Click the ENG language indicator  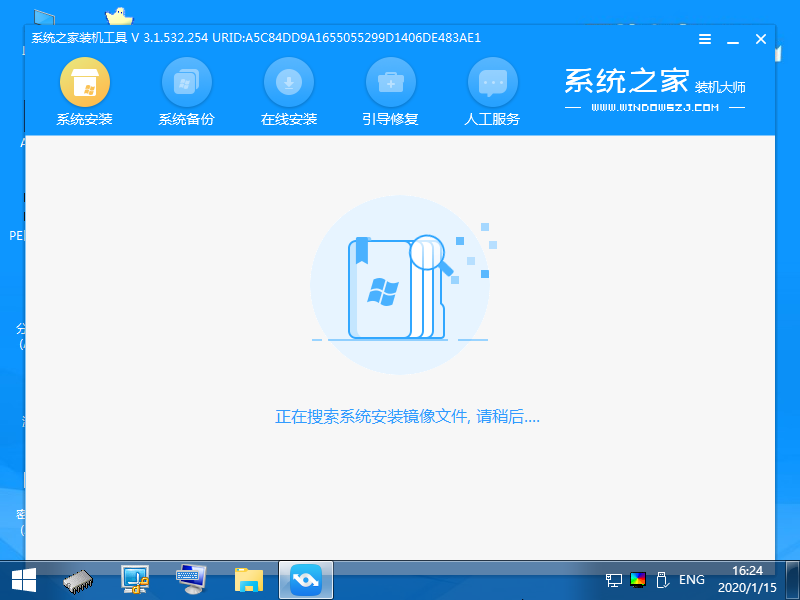pos(692,580)
